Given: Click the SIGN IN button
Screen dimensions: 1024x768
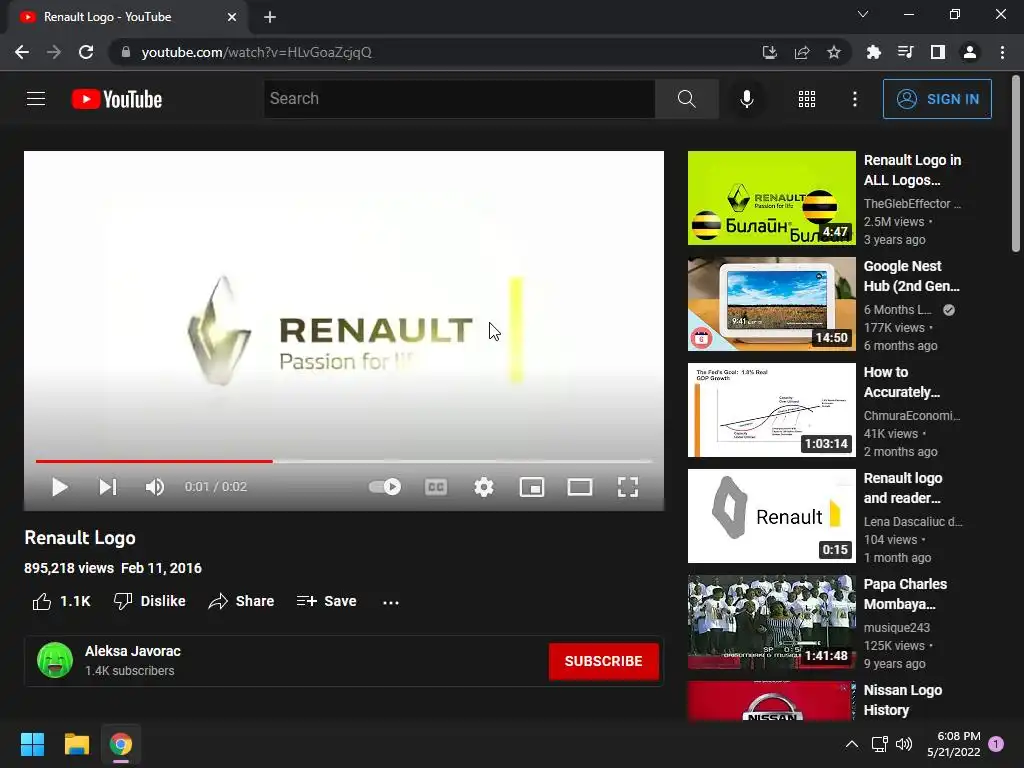Looking at the screenshot, I should [936, 99].
